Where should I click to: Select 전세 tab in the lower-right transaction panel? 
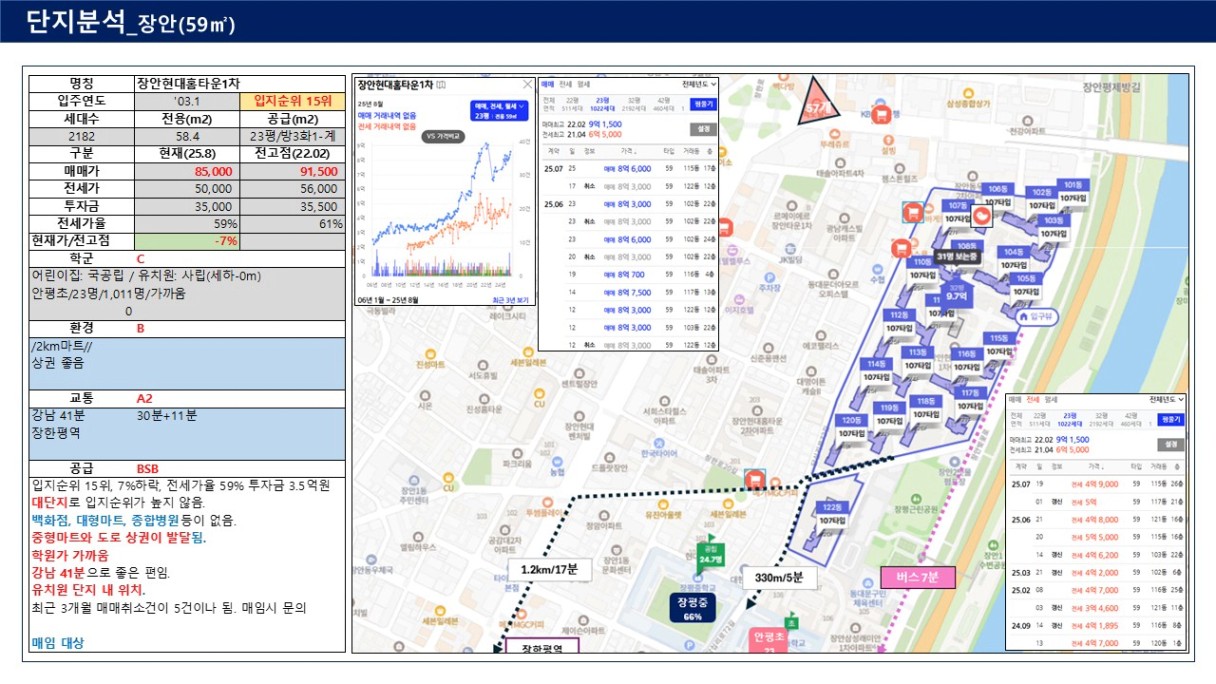click(1032, 398)
